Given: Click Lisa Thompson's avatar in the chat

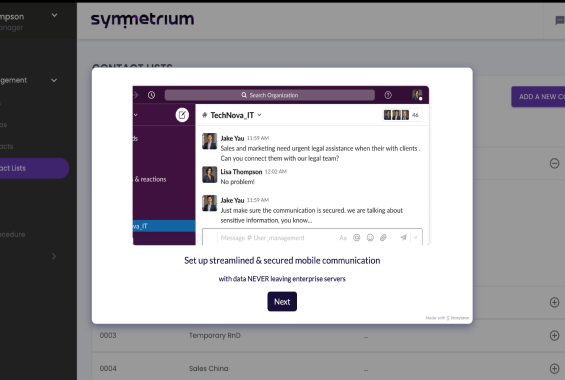Looking at the screenshot, I should tap(209, 174).
